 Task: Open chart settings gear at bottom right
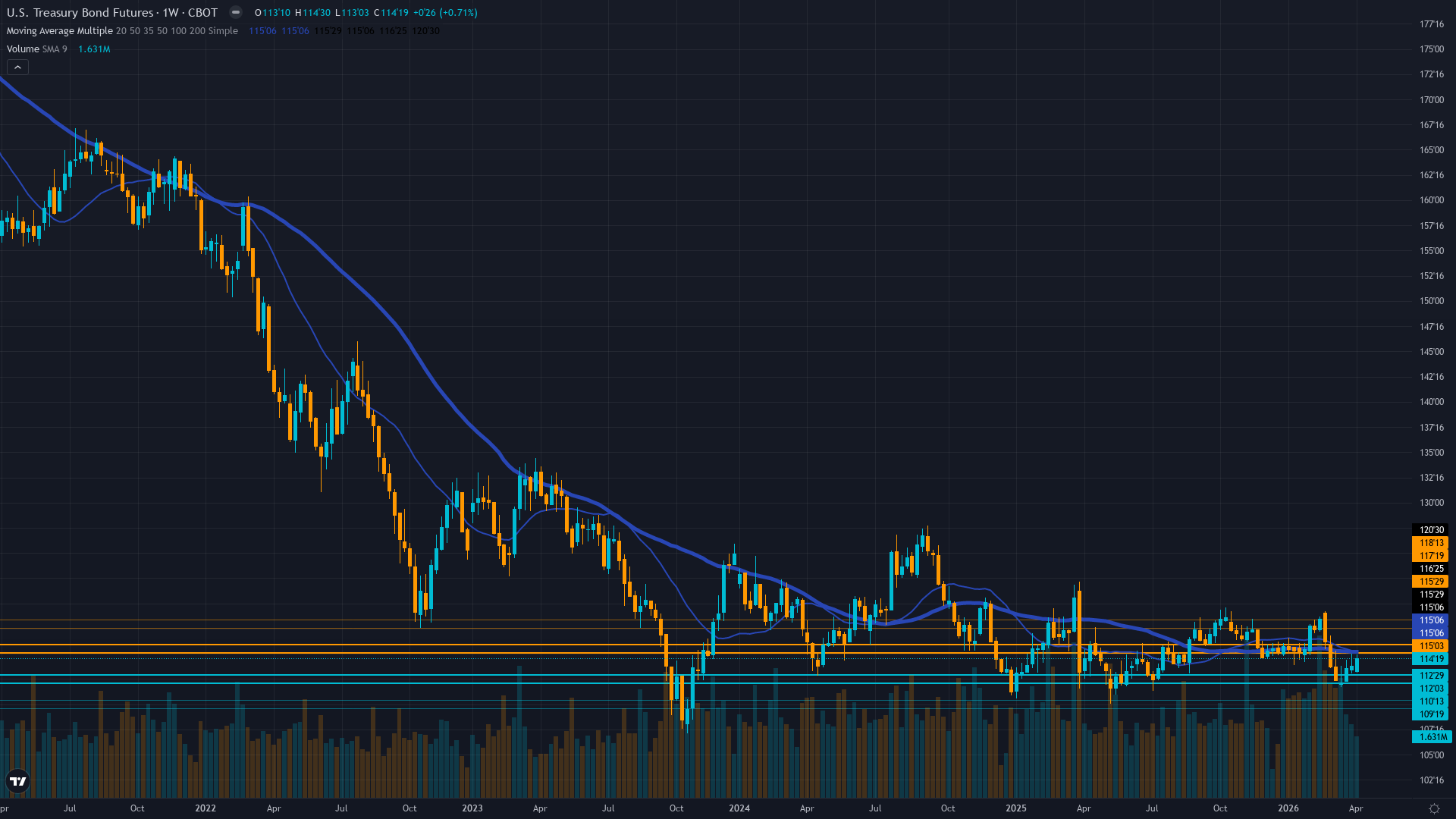click(x=1434, y=808)
